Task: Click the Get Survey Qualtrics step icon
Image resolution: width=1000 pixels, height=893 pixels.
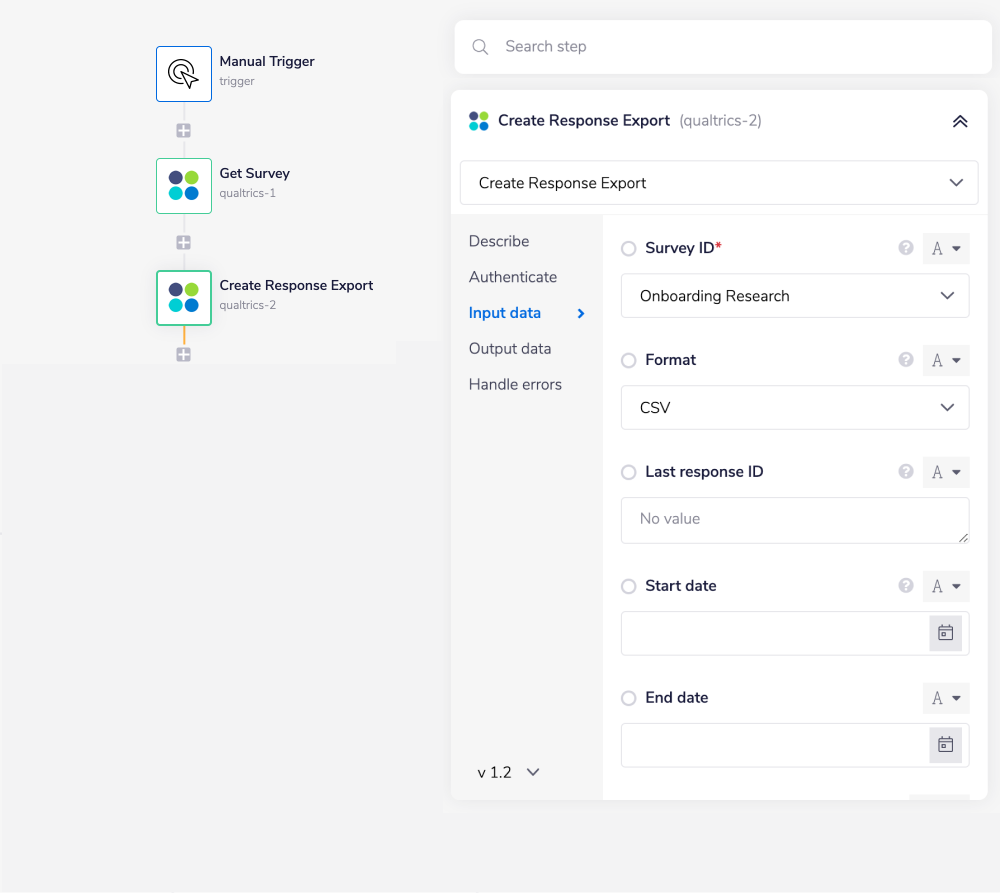Action: tap(183, 186)
